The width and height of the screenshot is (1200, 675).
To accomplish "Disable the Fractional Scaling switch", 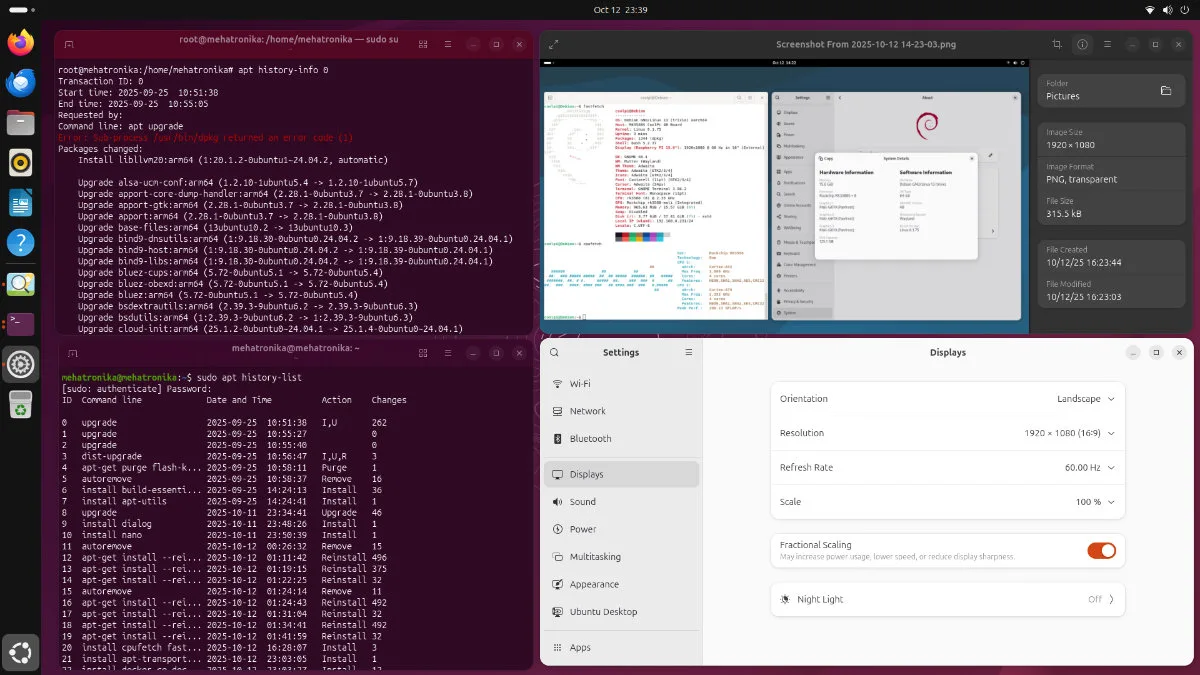I will [x=1101, y=550].
